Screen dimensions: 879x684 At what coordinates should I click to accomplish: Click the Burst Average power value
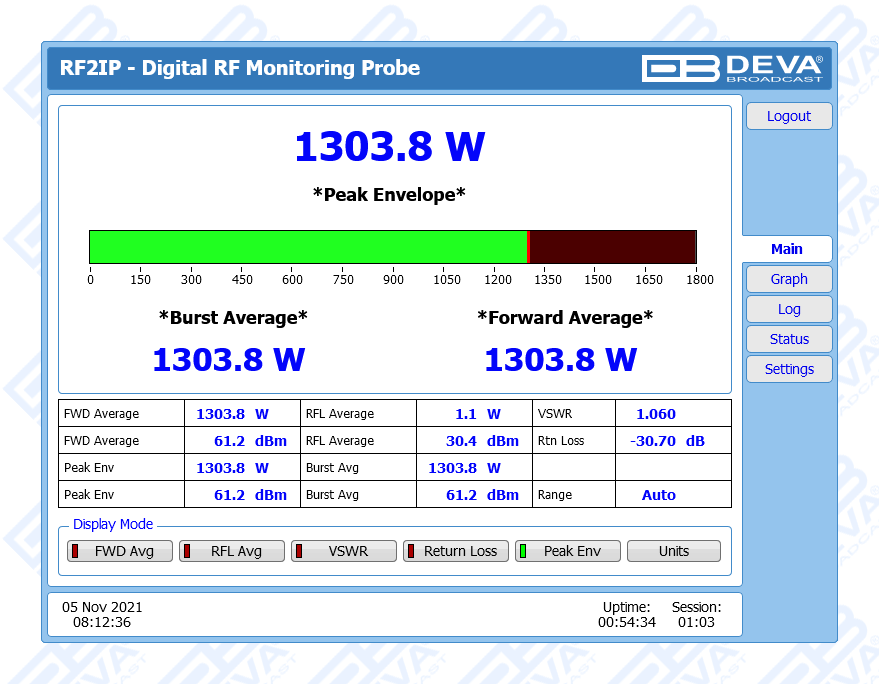click(228, 359)
